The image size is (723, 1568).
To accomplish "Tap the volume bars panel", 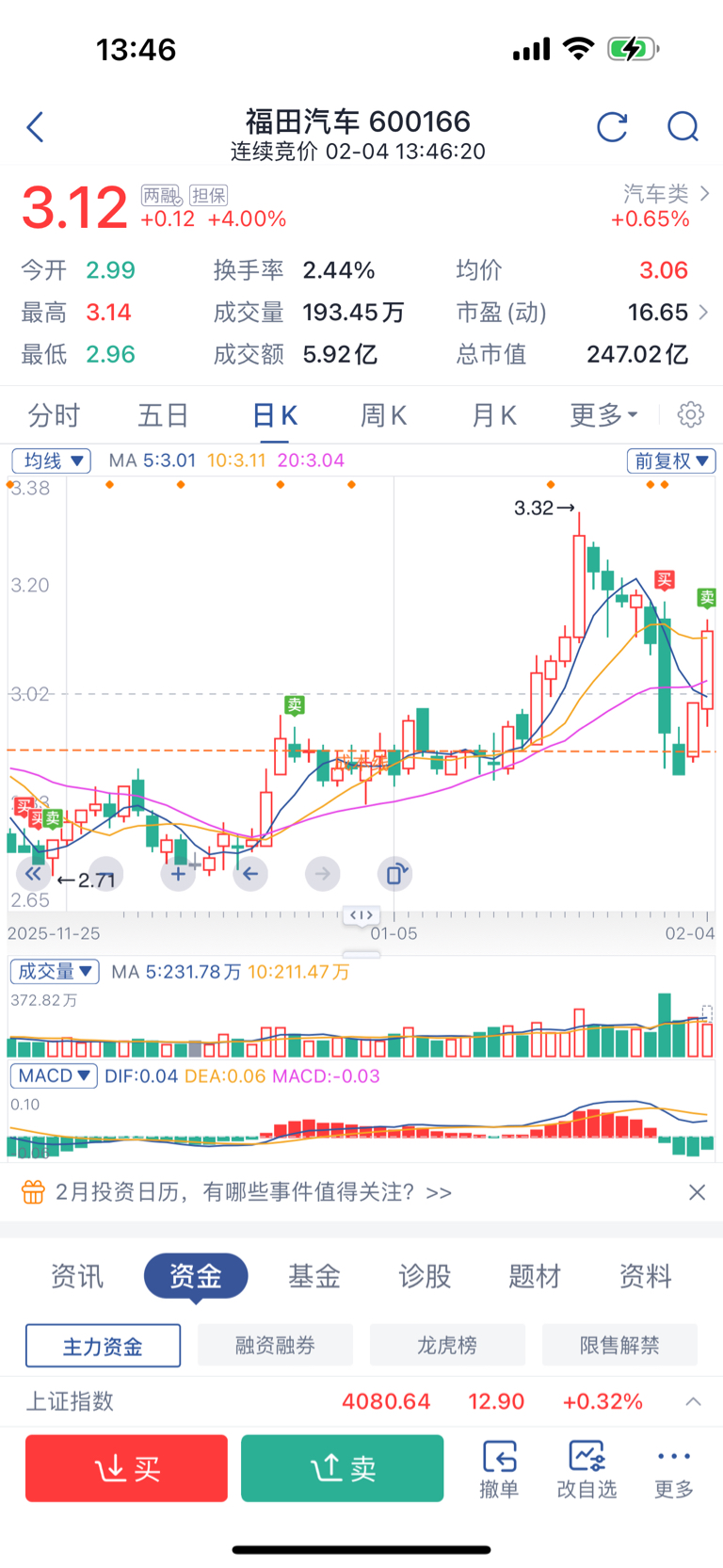I will pos(361,1025).
